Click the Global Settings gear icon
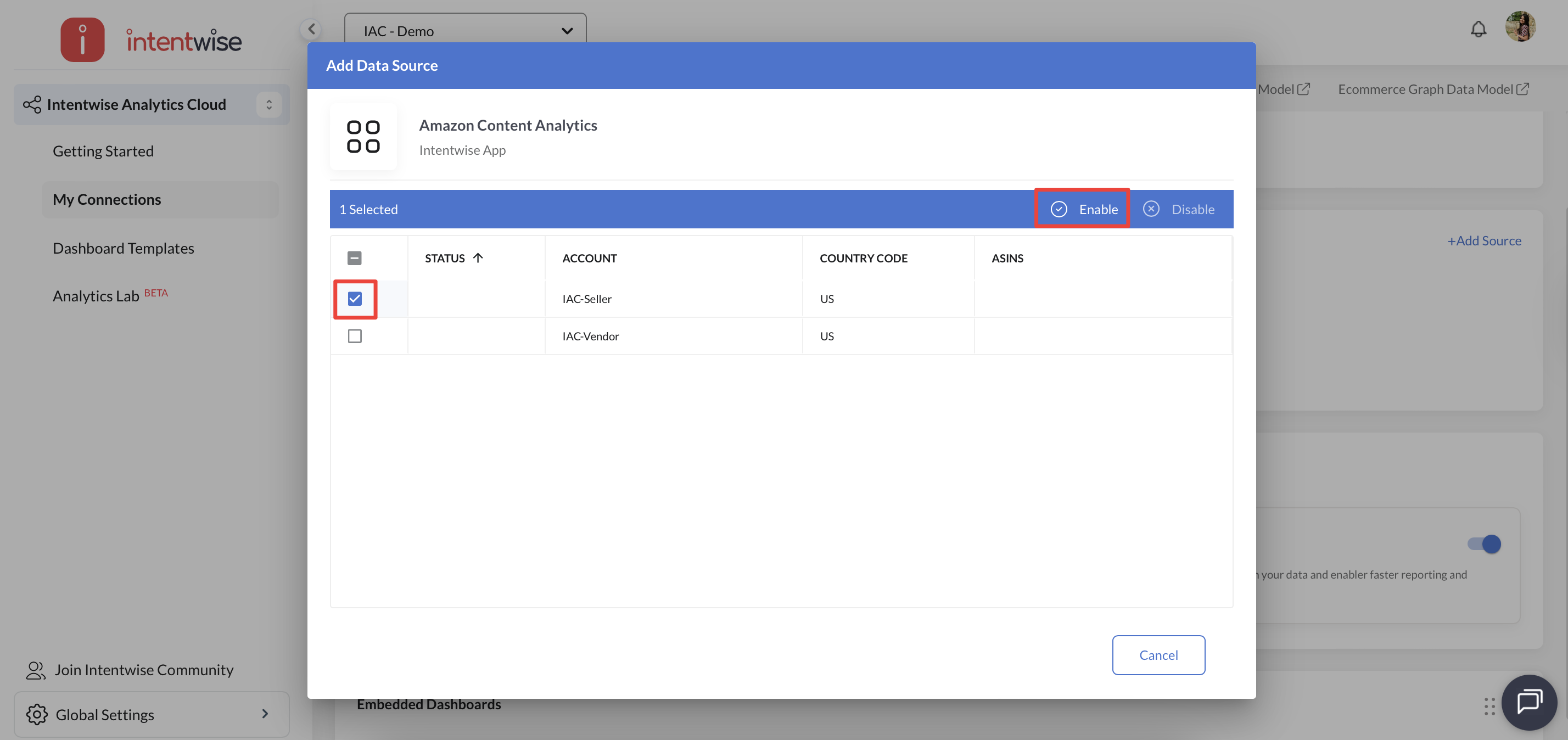Viewport: 1568px width, 740px height. tap(37, 714)
